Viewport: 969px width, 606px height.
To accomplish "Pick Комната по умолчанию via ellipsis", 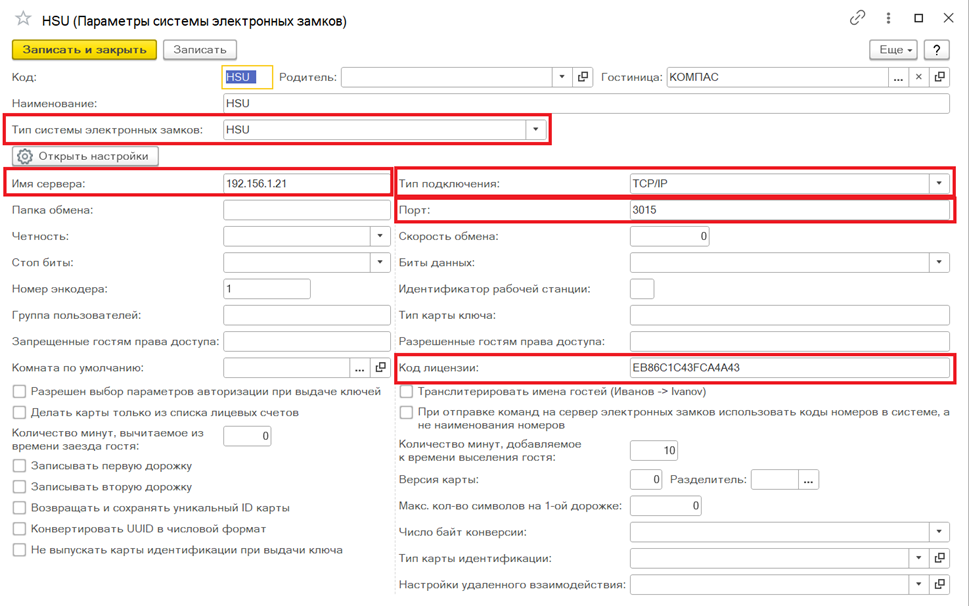I will pyautogui.click(x=360, y=368).
